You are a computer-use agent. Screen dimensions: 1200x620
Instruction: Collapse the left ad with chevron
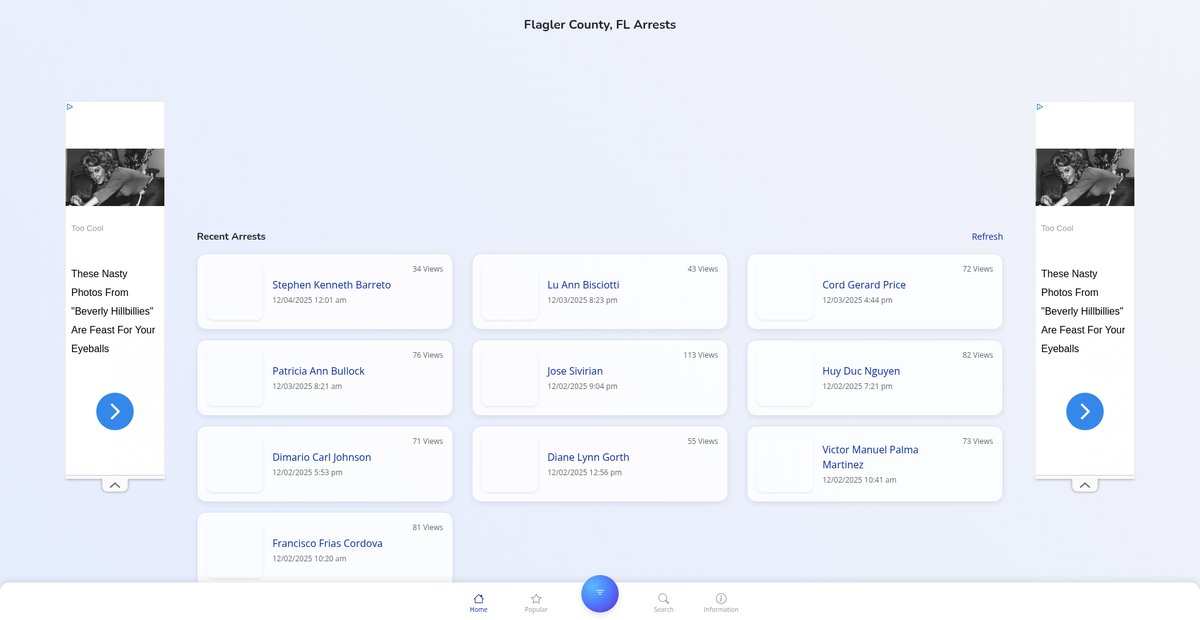point(115,485)
